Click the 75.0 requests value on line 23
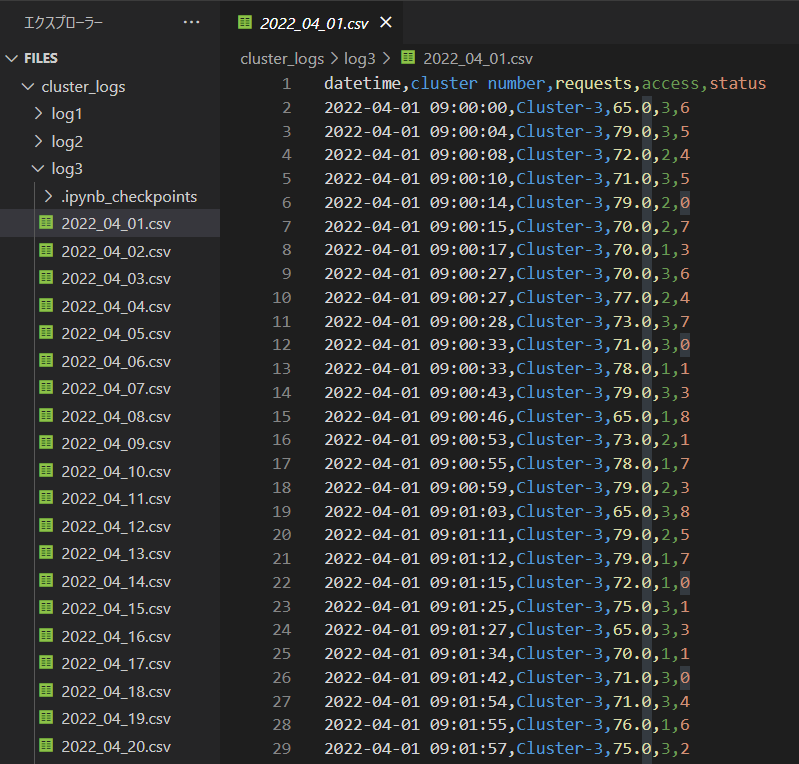The image size is (799, 764). click(x=632, y=607)
